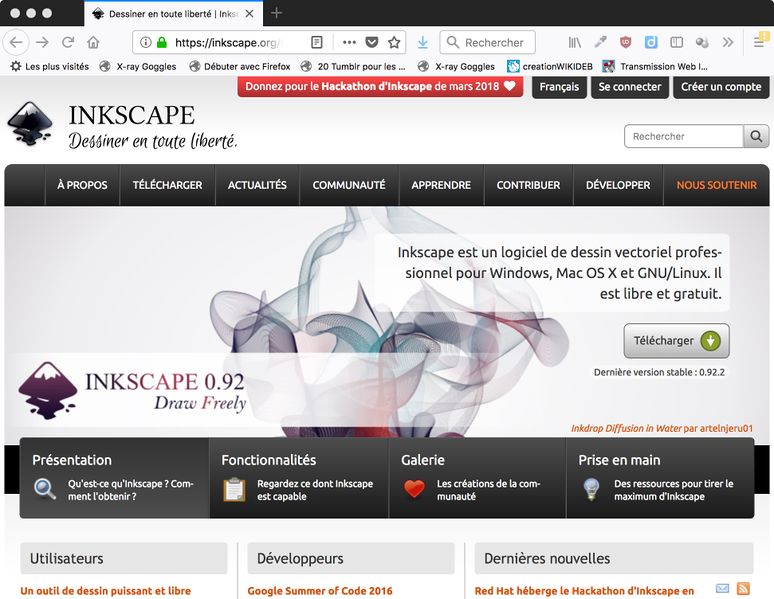Click the browser forward arrow
Image resolution: width=774 pixels, height=599 pixels.
[42, 42]
